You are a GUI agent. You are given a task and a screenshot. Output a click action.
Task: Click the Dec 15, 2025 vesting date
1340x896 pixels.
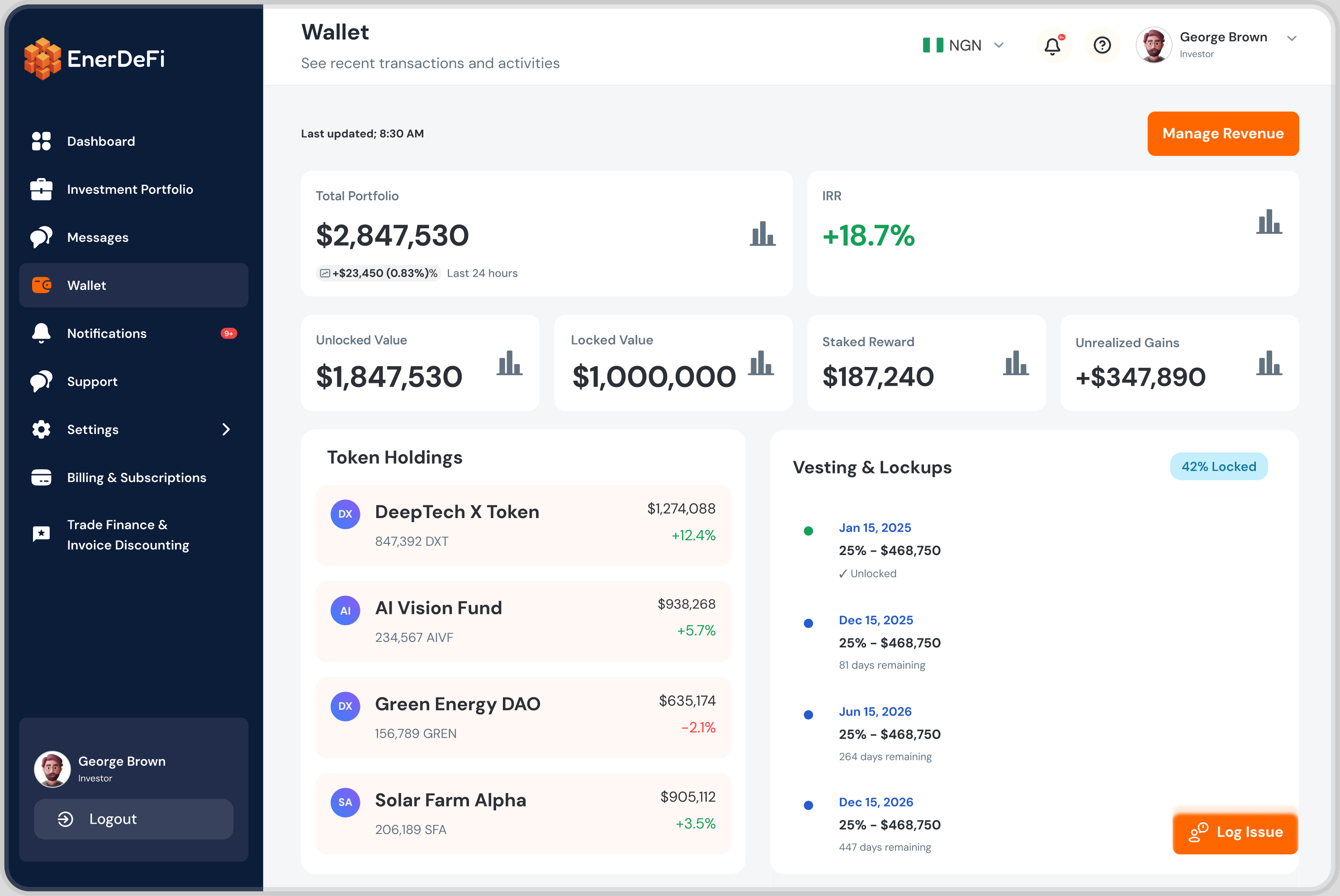876,620
